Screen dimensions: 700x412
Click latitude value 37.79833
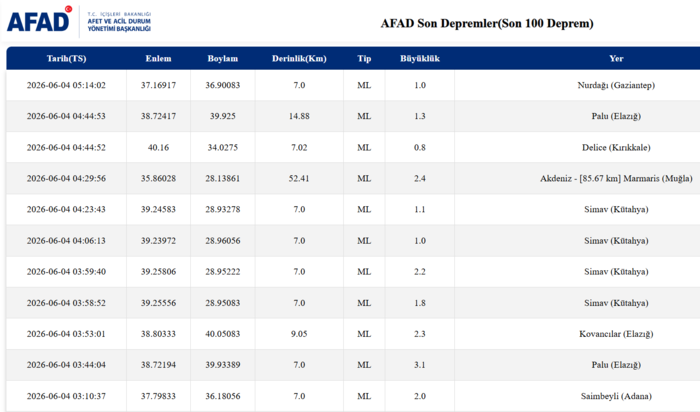point(158,396)
